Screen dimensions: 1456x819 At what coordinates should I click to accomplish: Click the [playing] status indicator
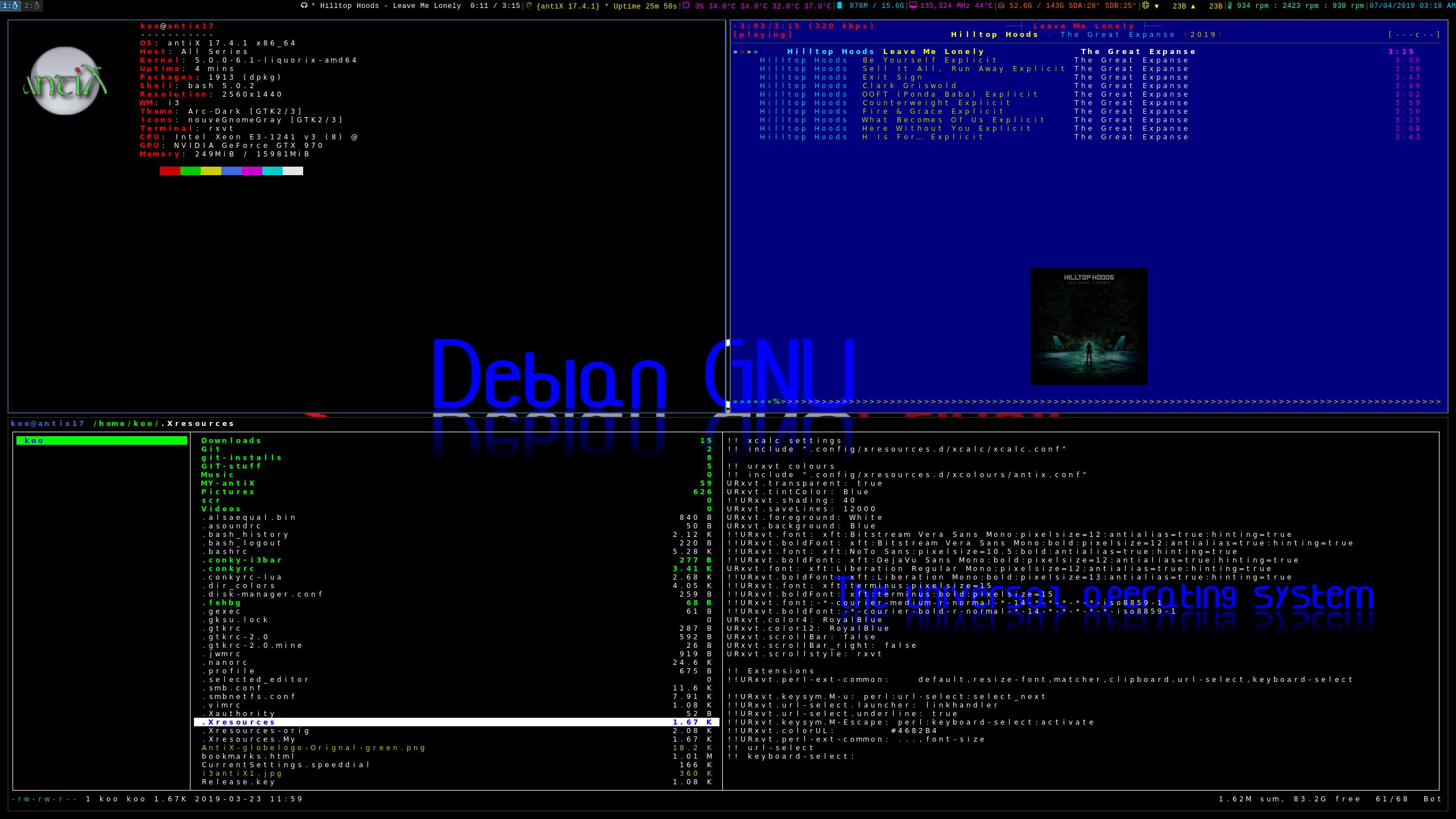[x=763, y=35]
